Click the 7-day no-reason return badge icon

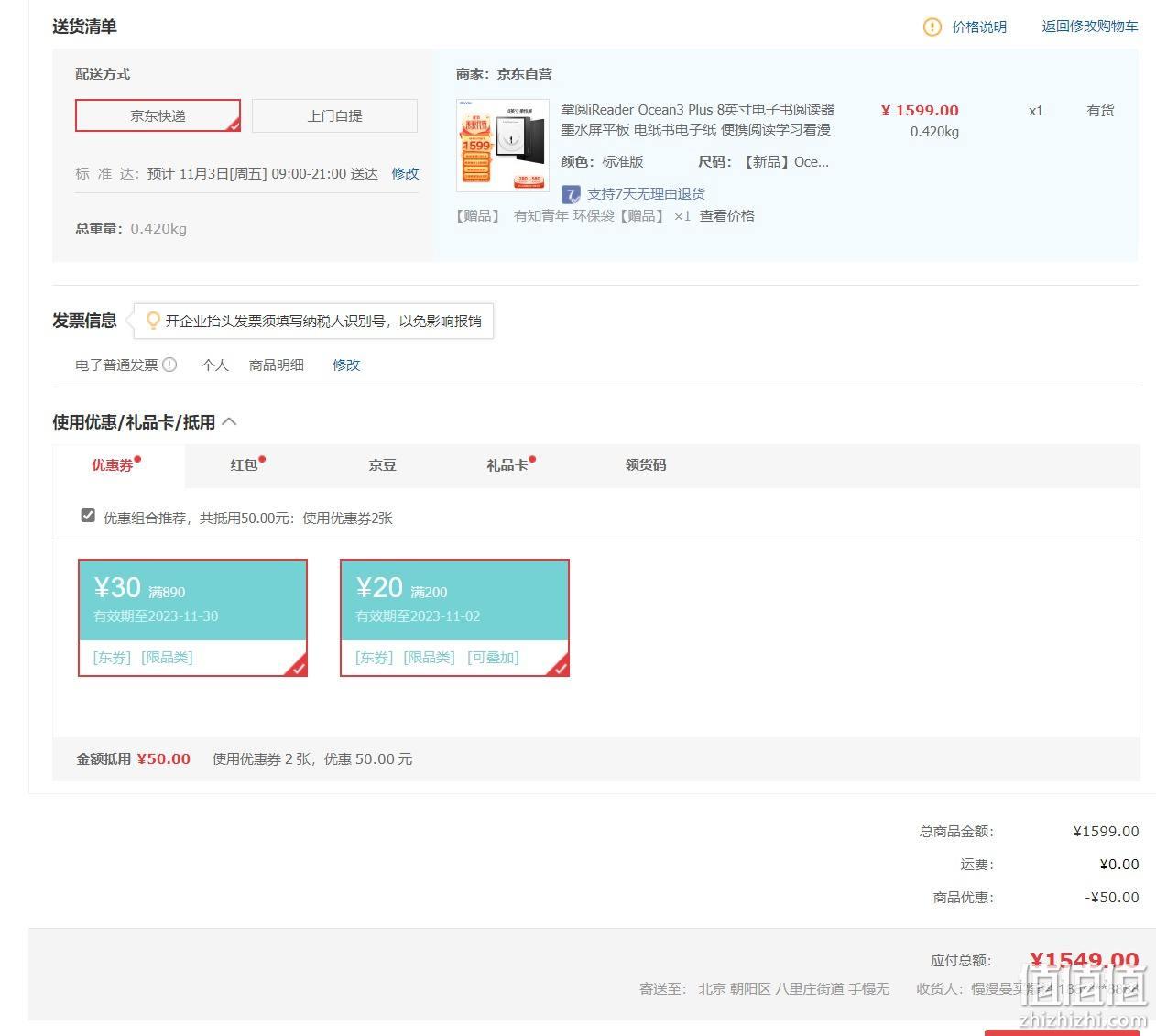(571, 194)
